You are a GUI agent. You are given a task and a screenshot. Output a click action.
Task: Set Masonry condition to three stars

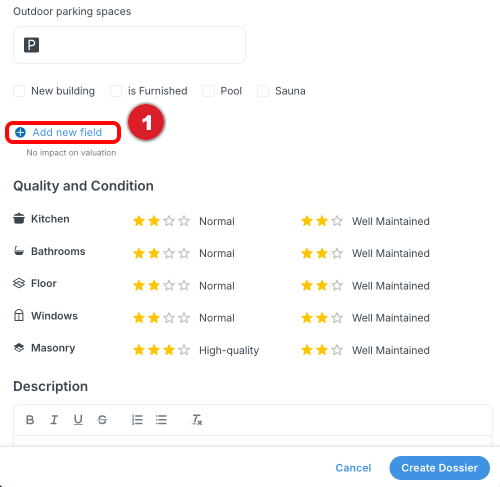(x=337, y=350)
